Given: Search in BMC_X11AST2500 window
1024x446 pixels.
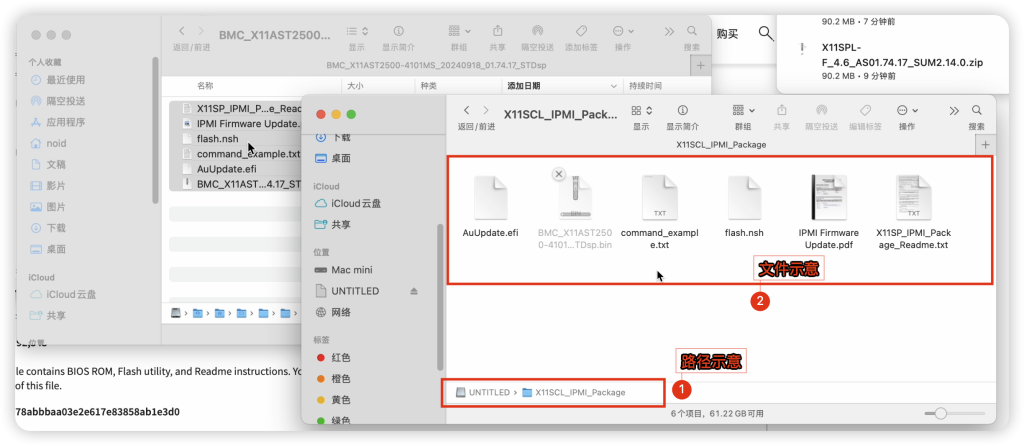Looking at the screenshot, I should [692, 31].
